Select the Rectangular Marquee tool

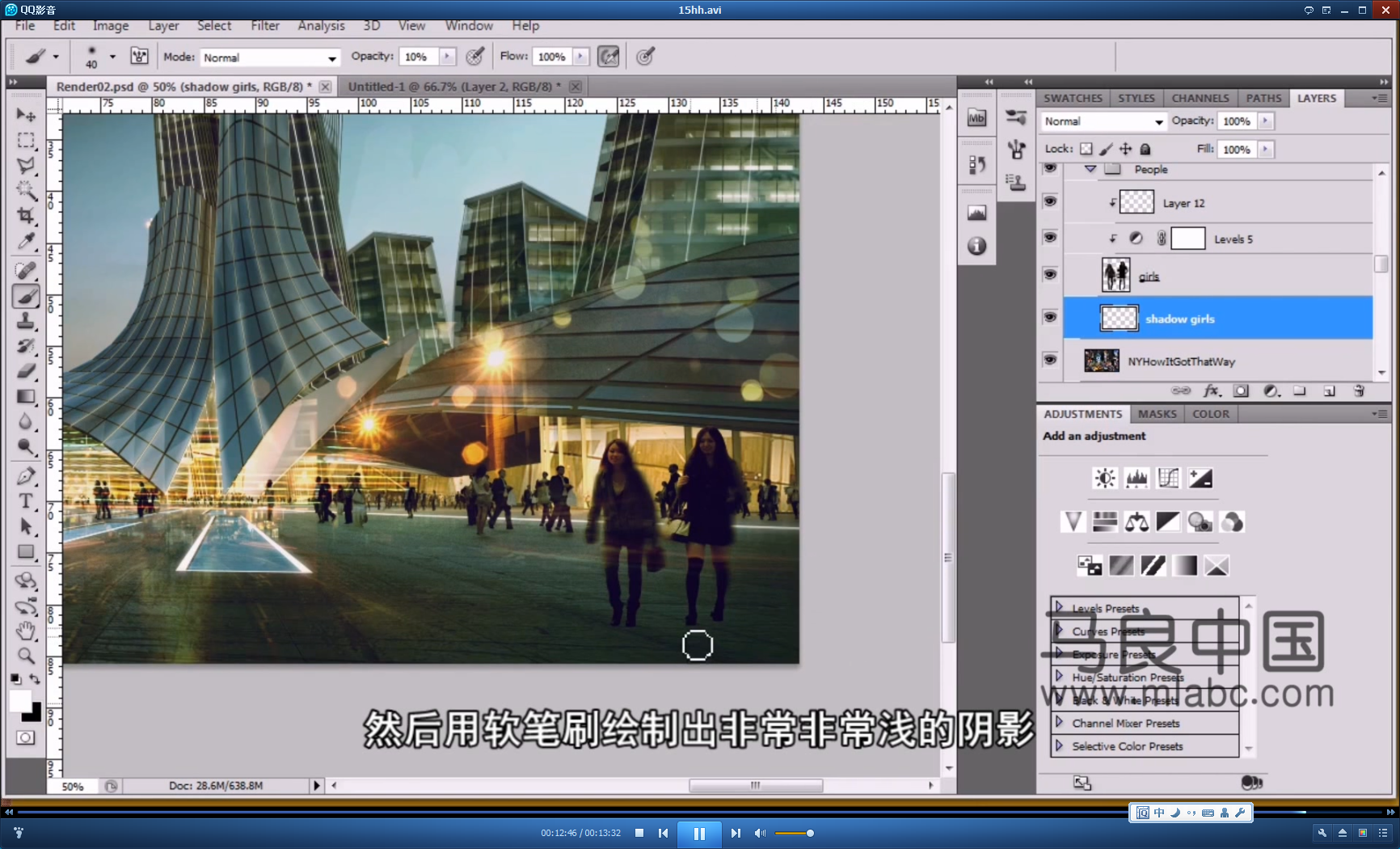click(25, 141)
